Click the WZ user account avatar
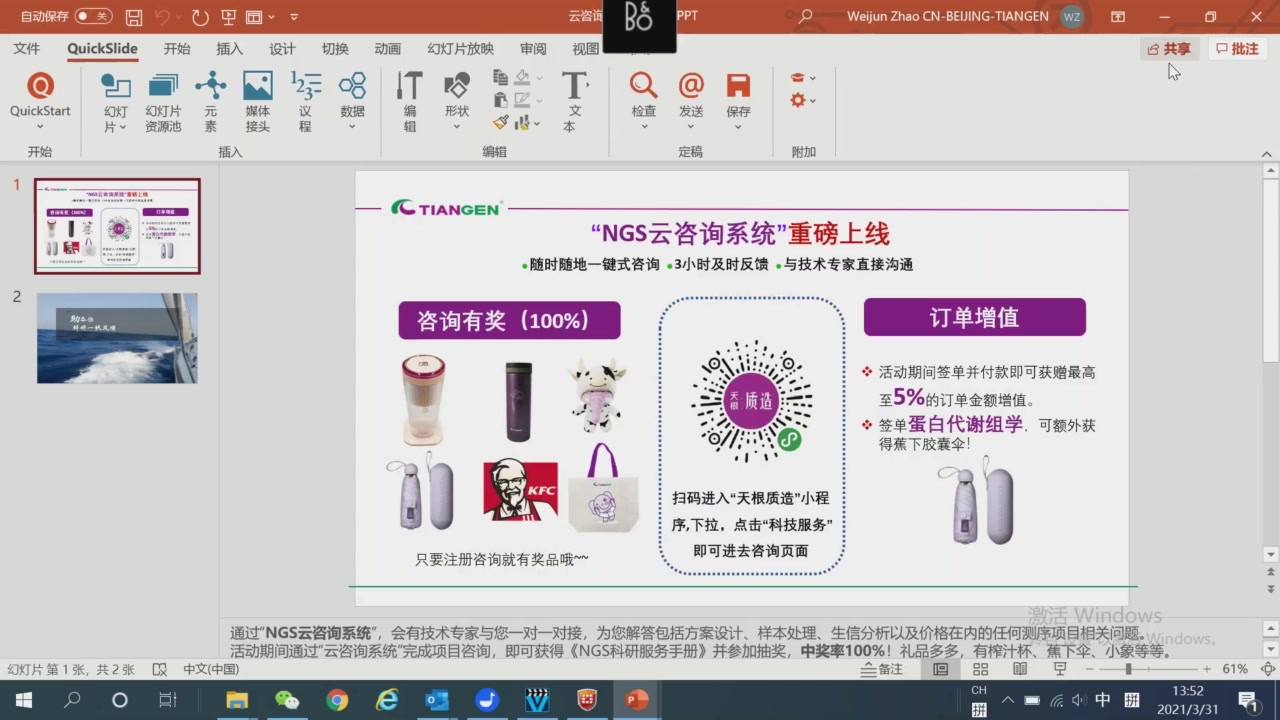 pos(1071,17)
